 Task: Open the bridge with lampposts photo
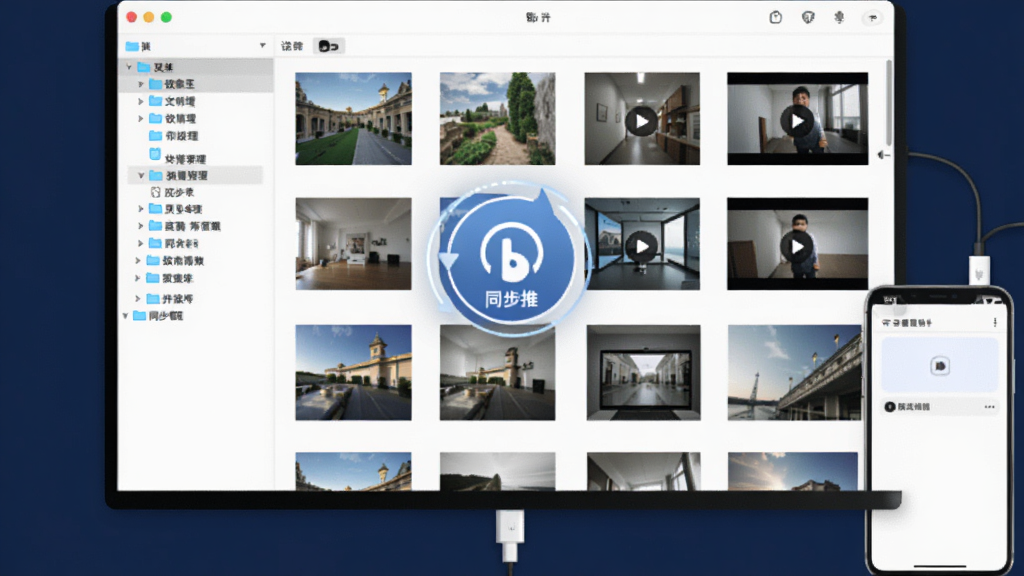(794, 372)
